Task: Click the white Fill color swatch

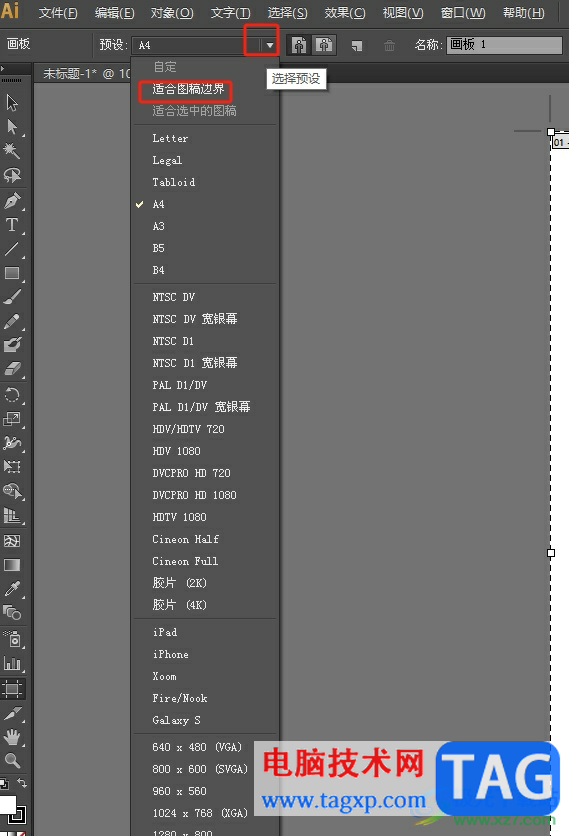Action: click(x=7, y=804)
